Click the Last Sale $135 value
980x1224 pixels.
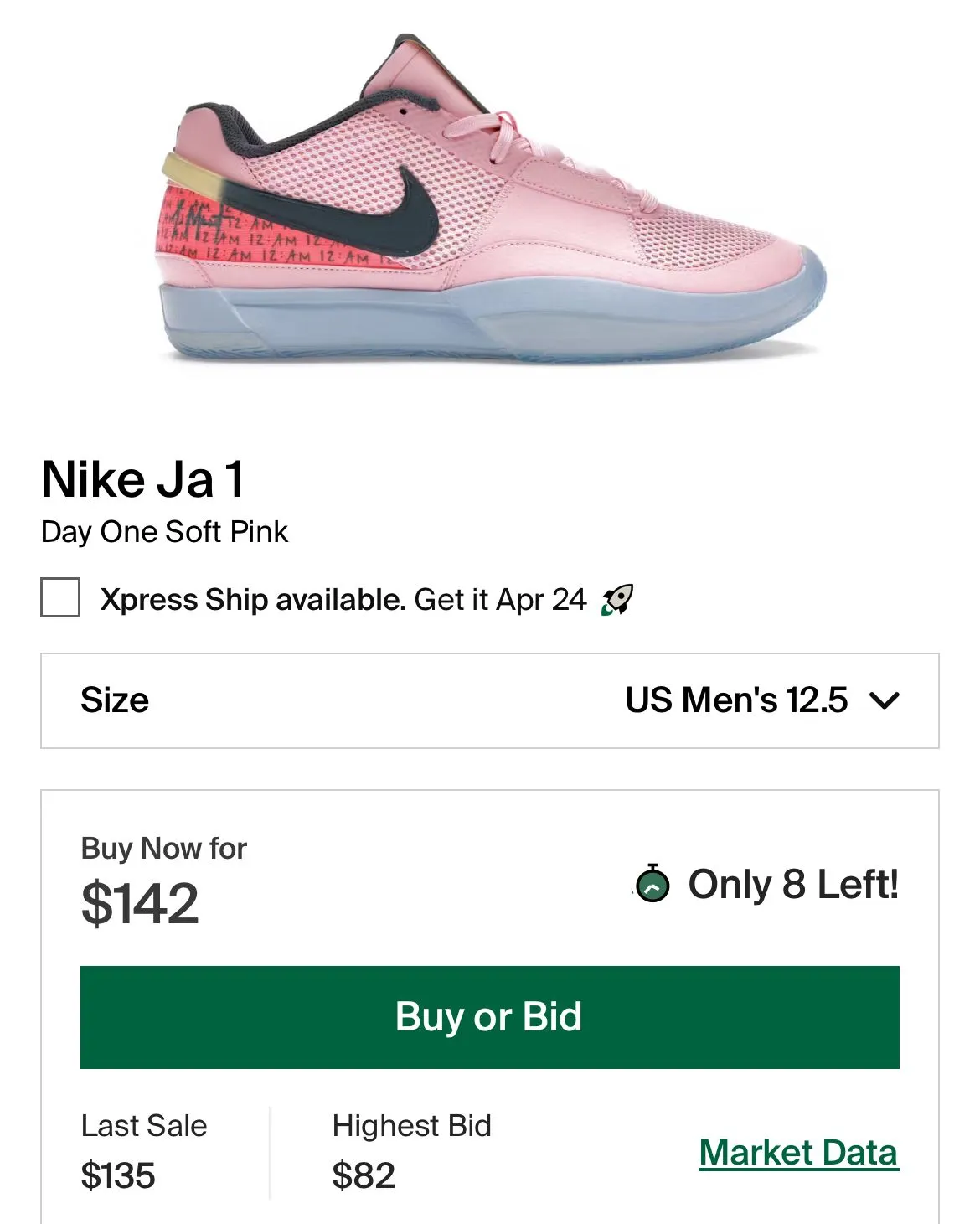[118, 1175]
